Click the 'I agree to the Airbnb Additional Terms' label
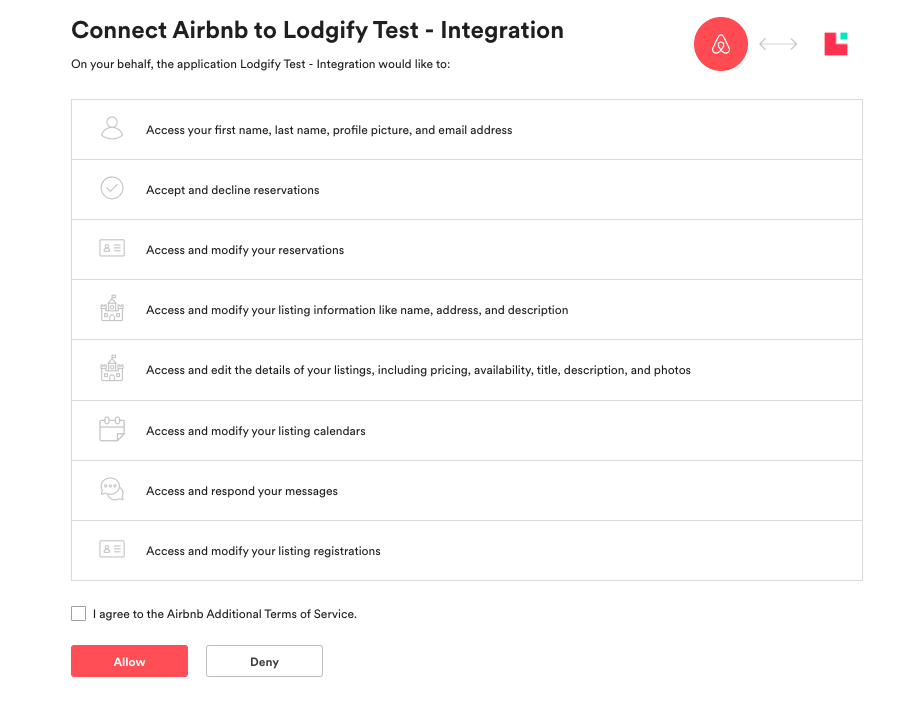This screenshot has height=712, width=915. pyautogui.click(x=225, y=614)
